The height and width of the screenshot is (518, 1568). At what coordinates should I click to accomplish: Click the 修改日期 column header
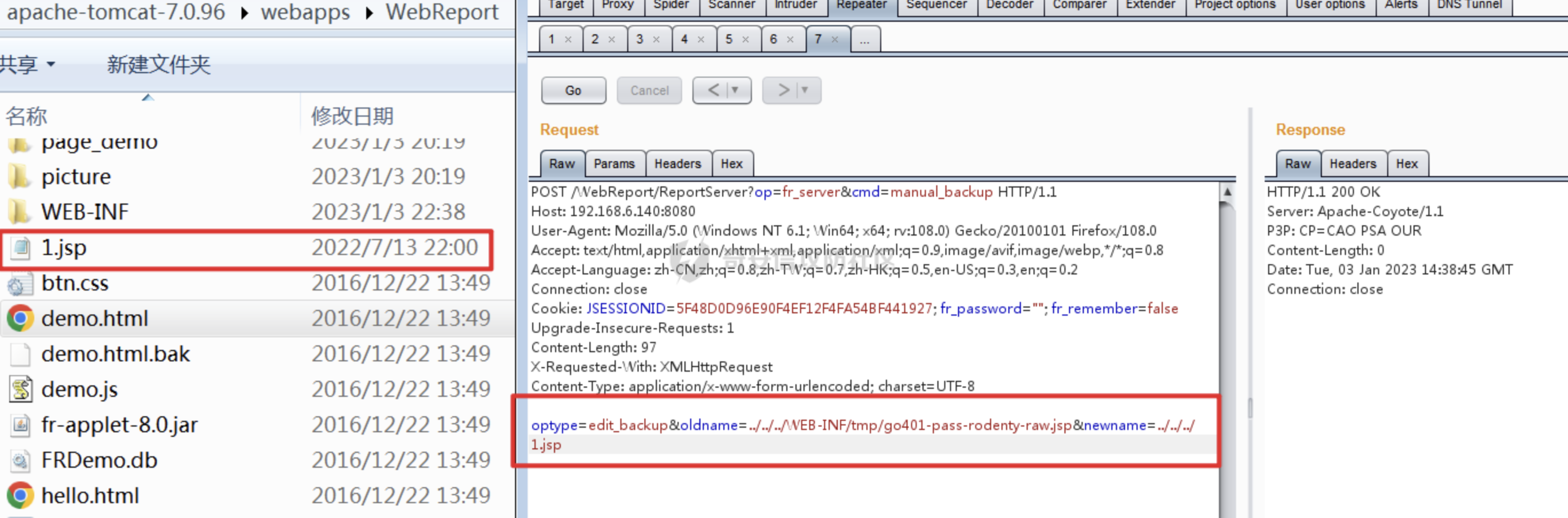click(x=352, y=116)
